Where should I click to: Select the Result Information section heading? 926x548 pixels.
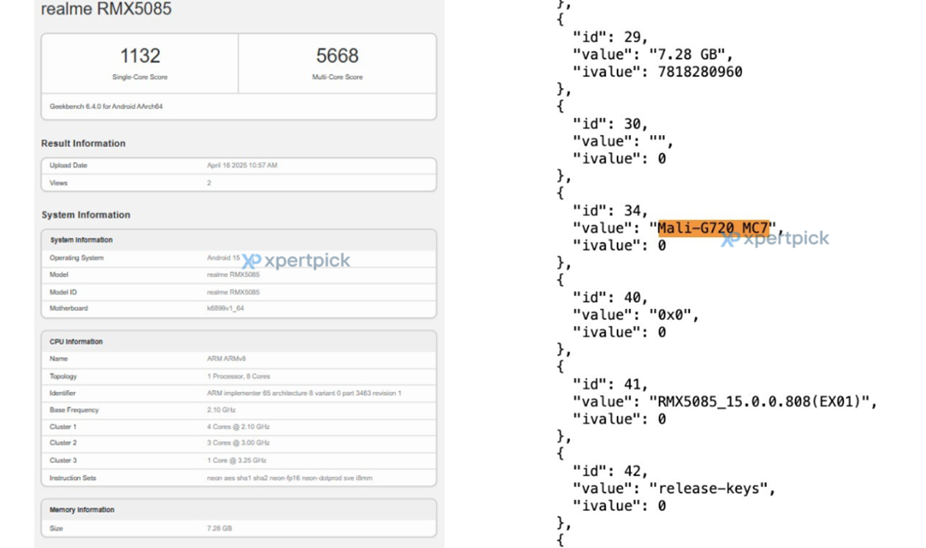83,144
